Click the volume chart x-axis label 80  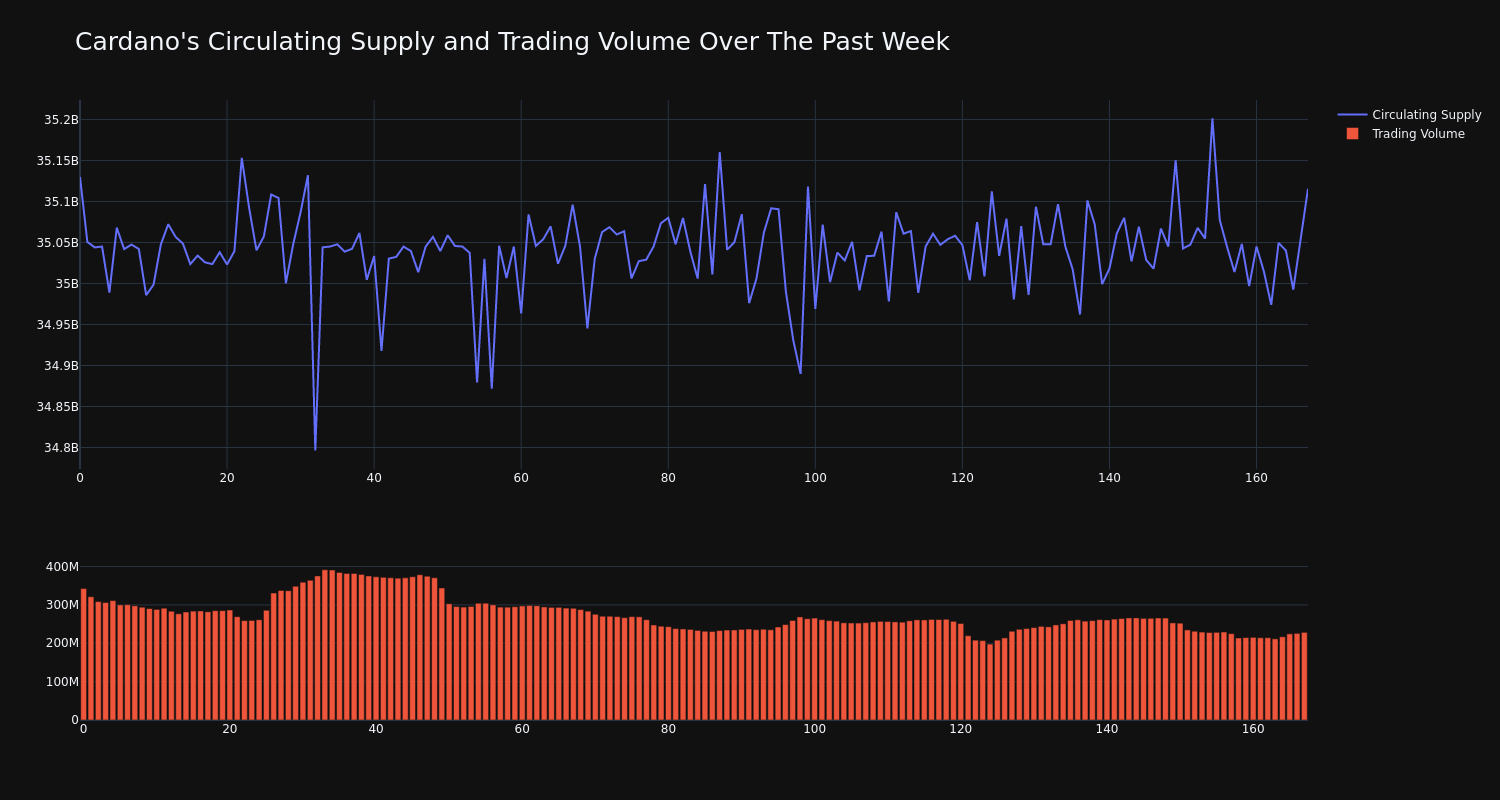click(x=668, y=729)
